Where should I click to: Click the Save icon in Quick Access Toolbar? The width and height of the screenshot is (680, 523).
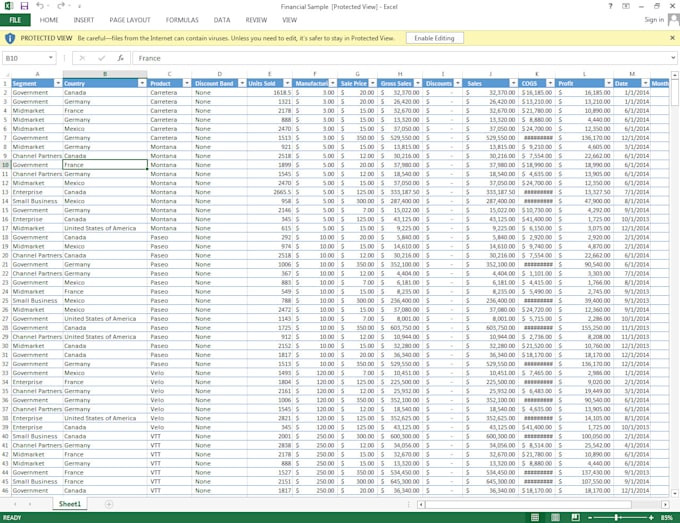coord(24,6)
